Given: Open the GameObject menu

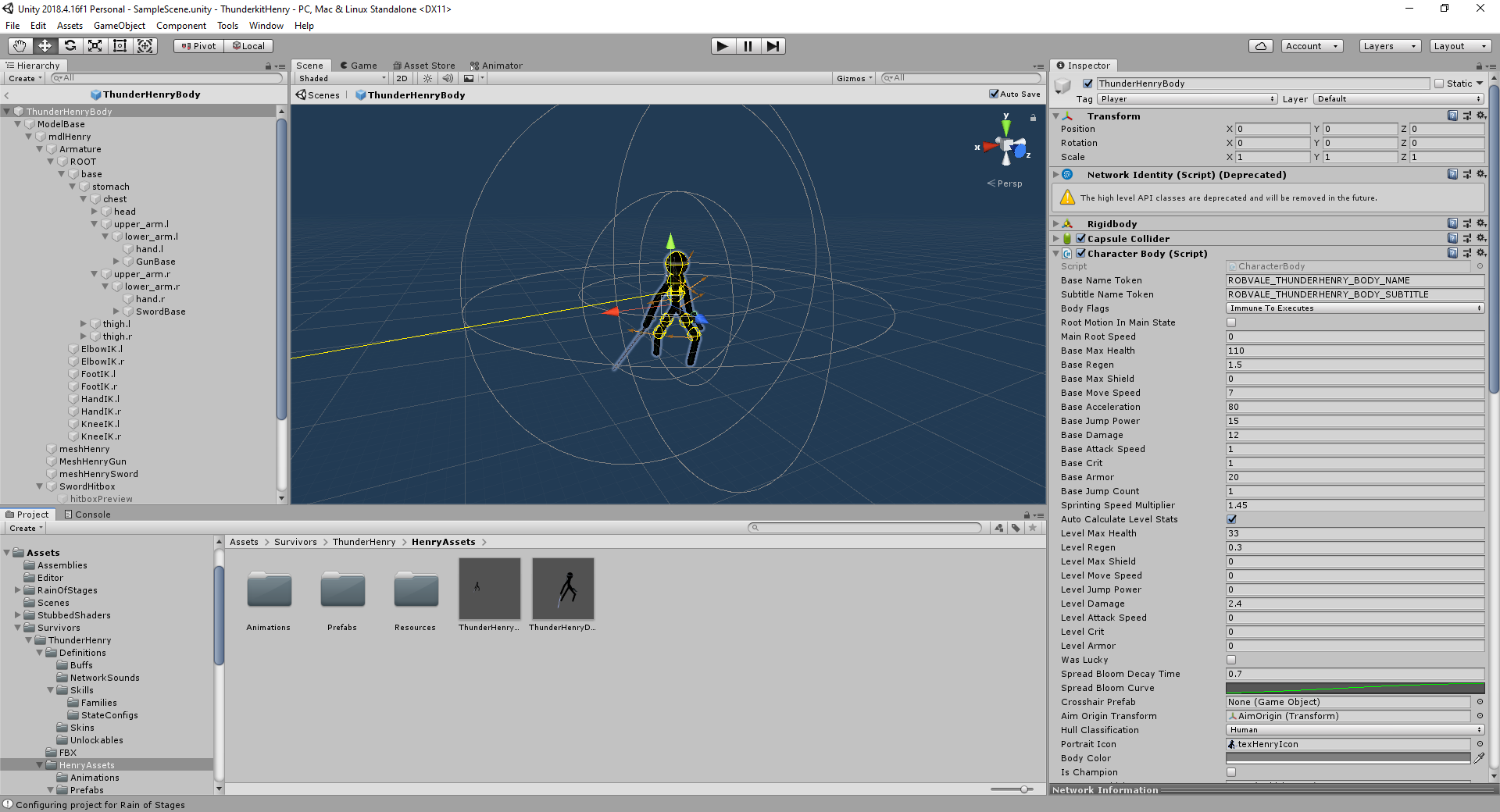Looking at the screenshot, I should [119, 26].
